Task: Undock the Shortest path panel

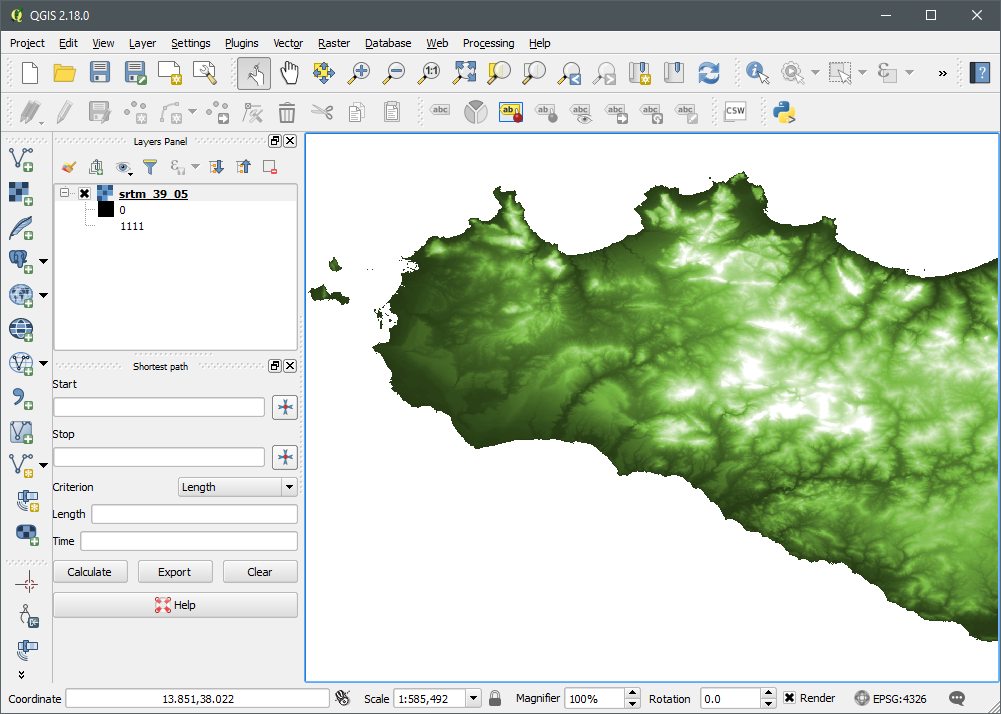Action: pyautogui.click(x=275, y=366)
